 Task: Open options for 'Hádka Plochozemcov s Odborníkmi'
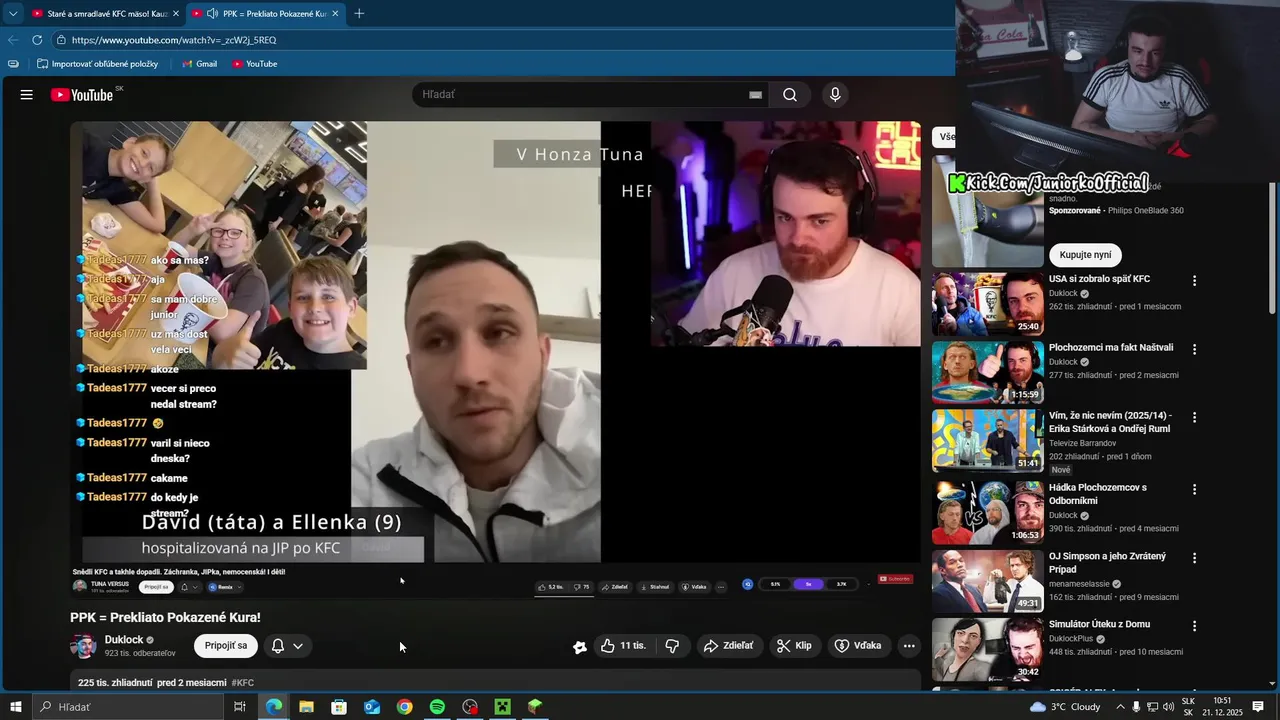(x=1194, y=489)
